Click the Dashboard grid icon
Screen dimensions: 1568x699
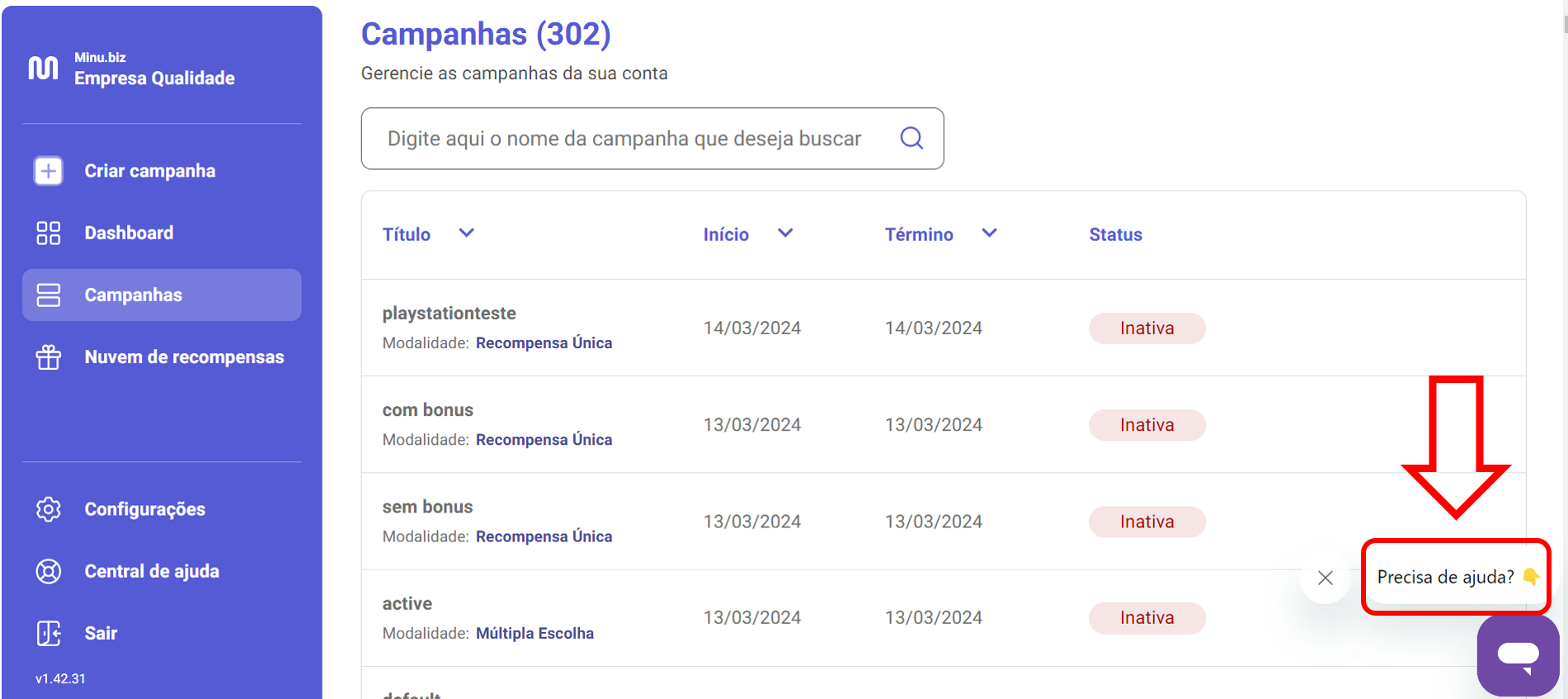coord(49,233)
